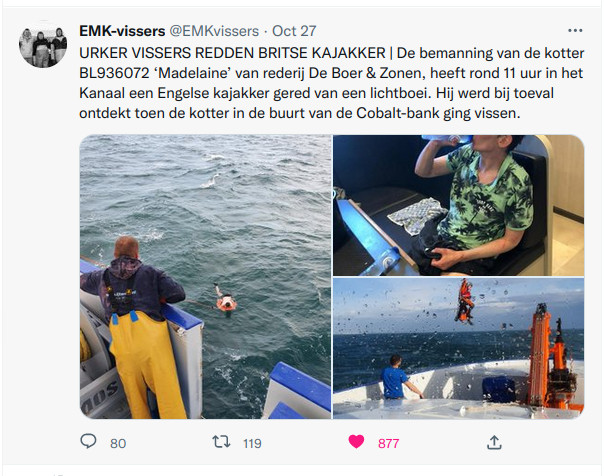604x476 pixels.
Task: Open the reply comment icon
Action: coord(88,441)
